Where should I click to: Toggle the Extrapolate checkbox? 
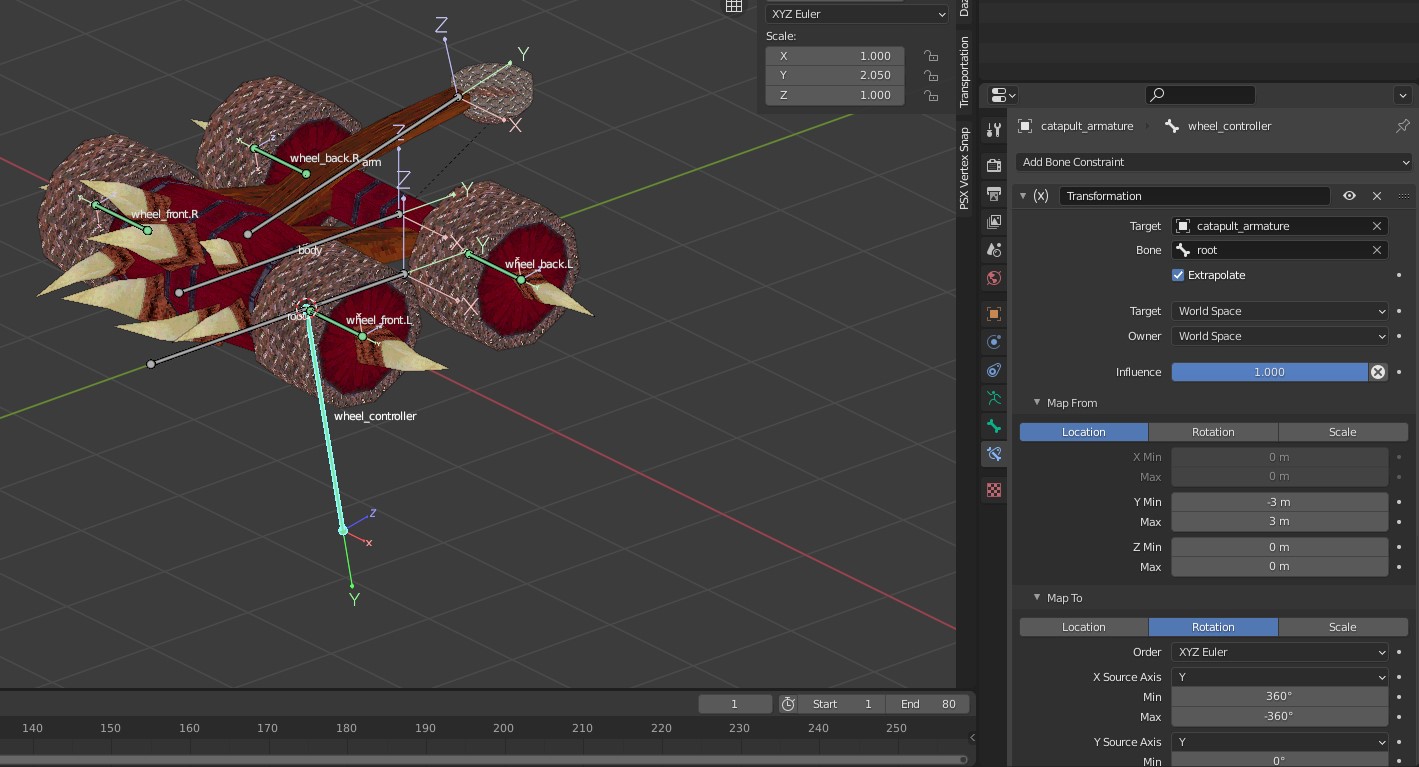[1178, 275]
